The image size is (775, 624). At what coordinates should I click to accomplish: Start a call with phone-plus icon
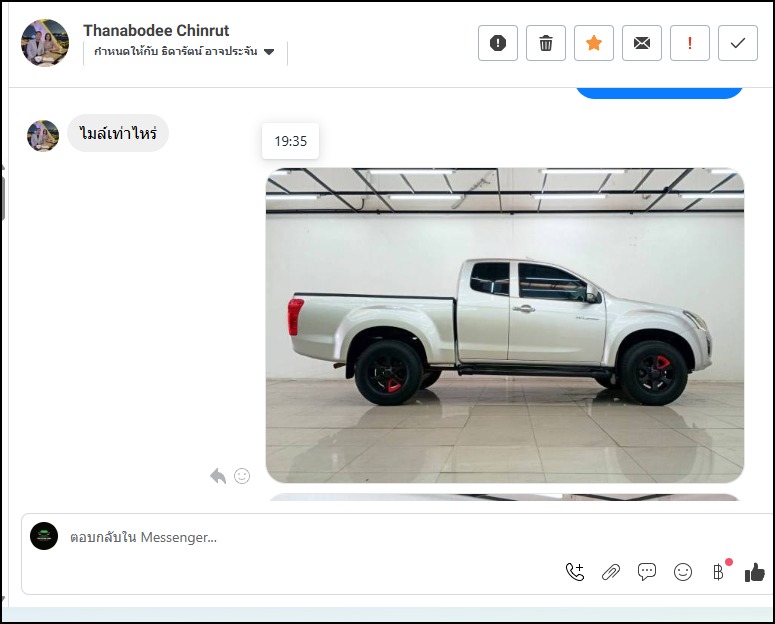click(x=575, y=572)
